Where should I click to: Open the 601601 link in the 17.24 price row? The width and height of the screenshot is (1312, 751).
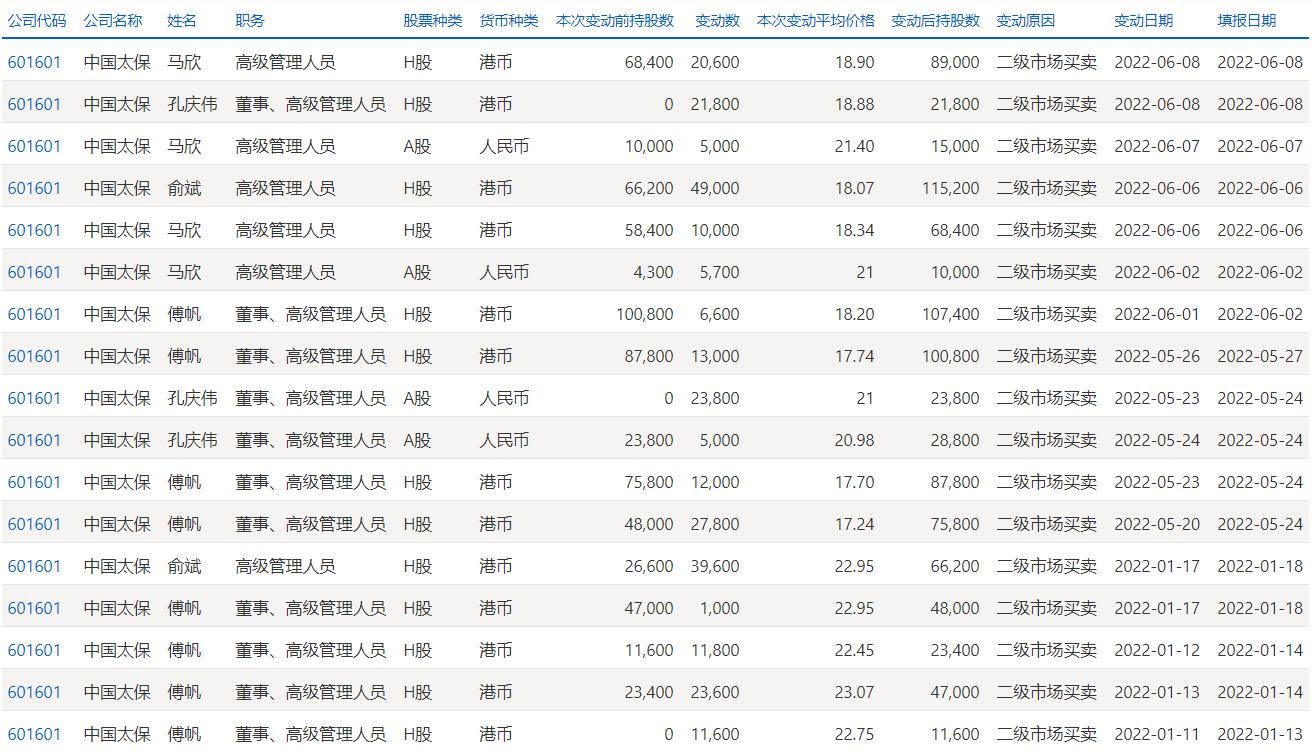tap(34, 524)
